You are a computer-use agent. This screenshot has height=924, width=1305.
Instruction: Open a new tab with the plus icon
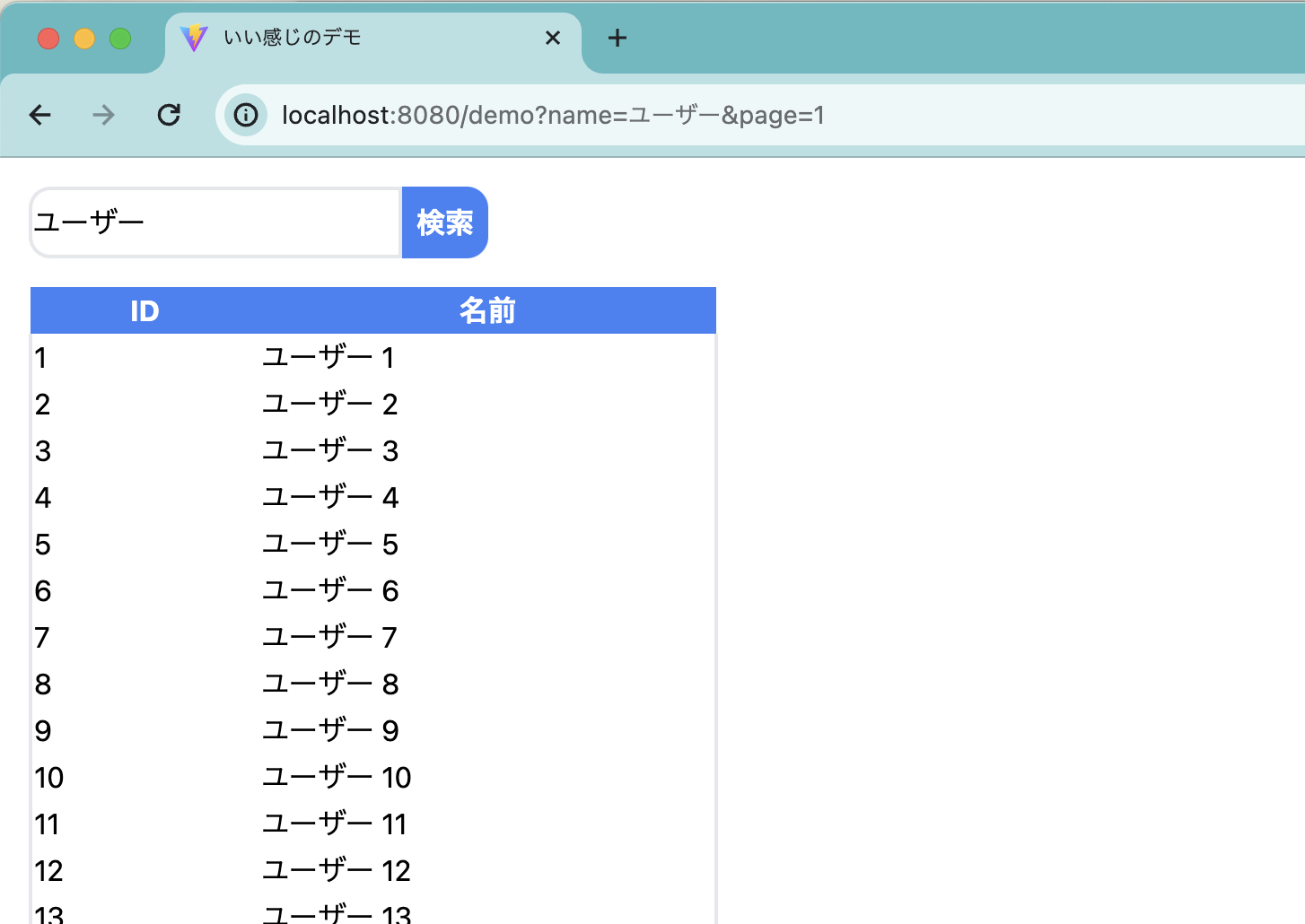(617, 38)
